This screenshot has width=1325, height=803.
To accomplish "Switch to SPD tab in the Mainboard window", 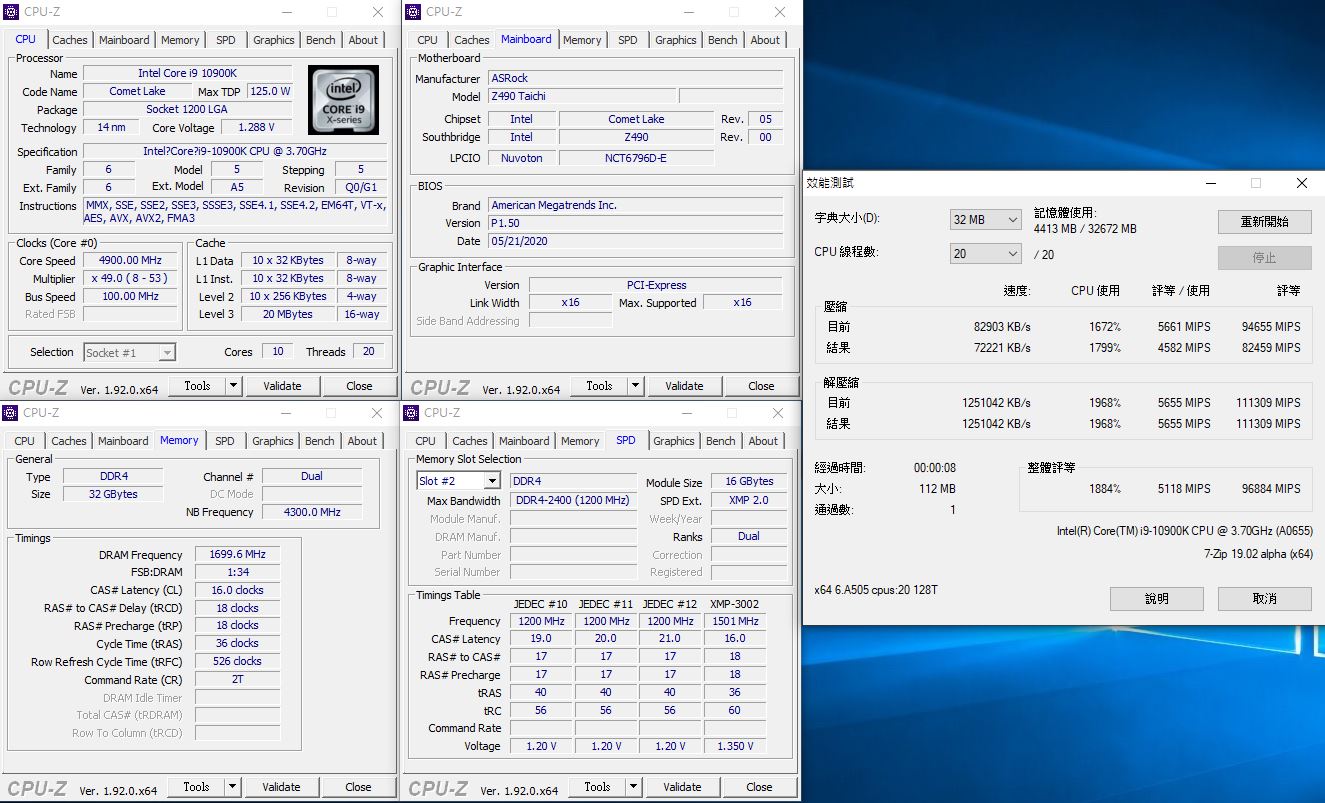I will tap(628, 40).
